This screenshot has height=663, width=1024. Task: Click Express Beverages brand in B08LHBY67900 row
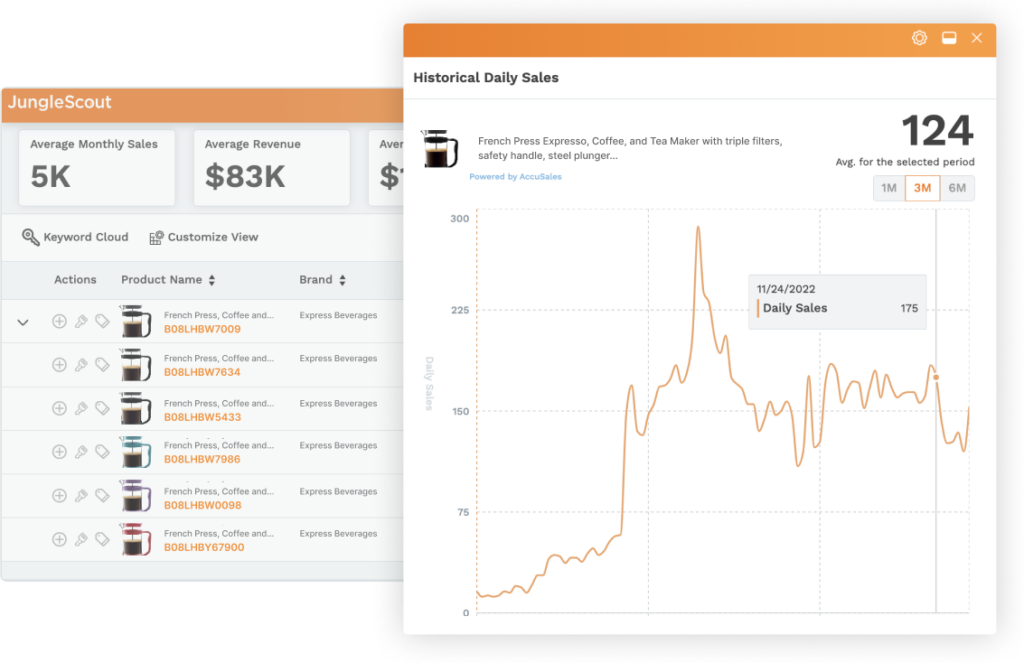click(x=338, y=534)
